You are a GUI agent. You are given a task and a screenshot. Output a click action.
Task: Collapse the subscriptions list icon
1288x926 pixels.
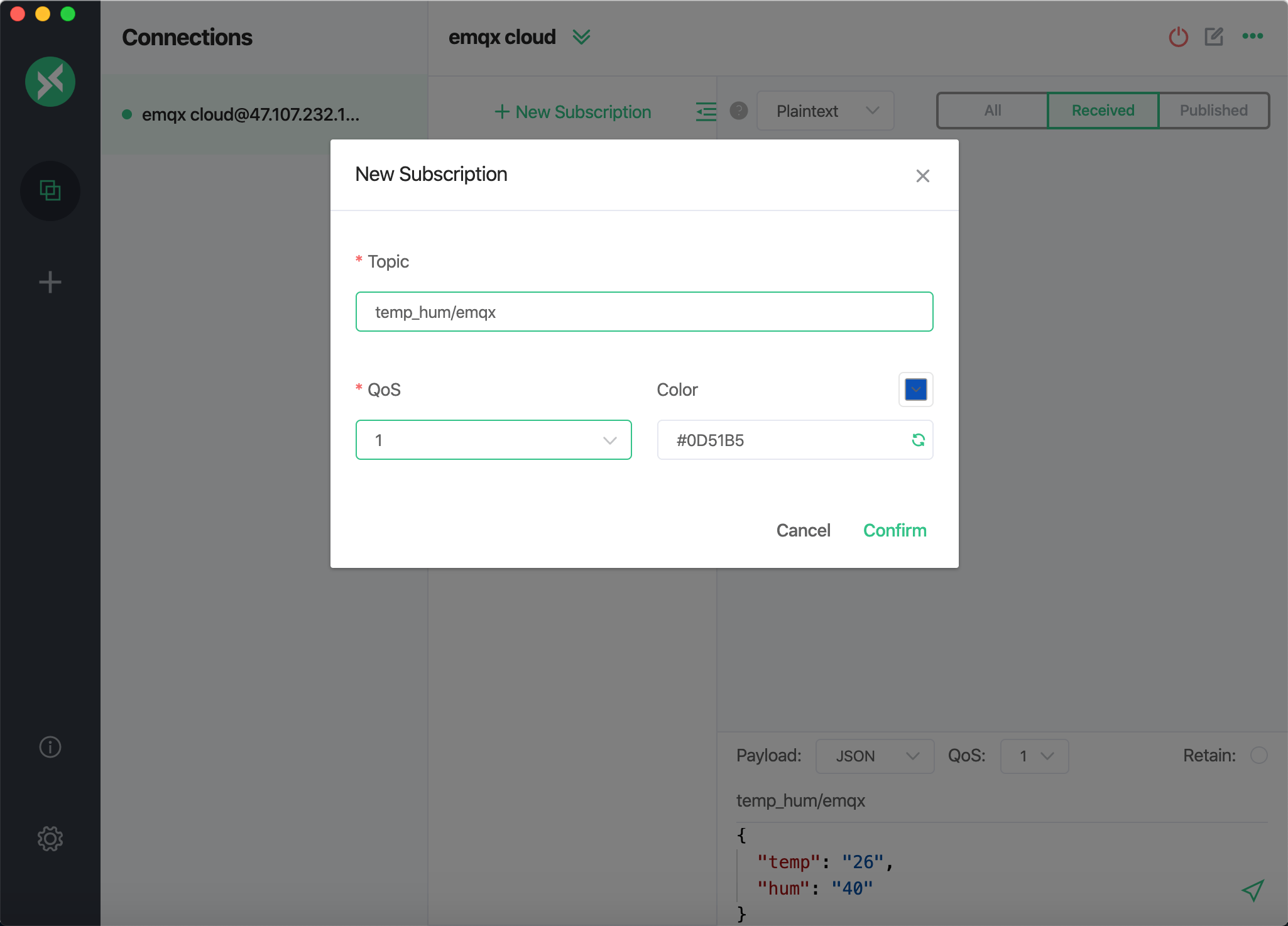coord(706,112)
